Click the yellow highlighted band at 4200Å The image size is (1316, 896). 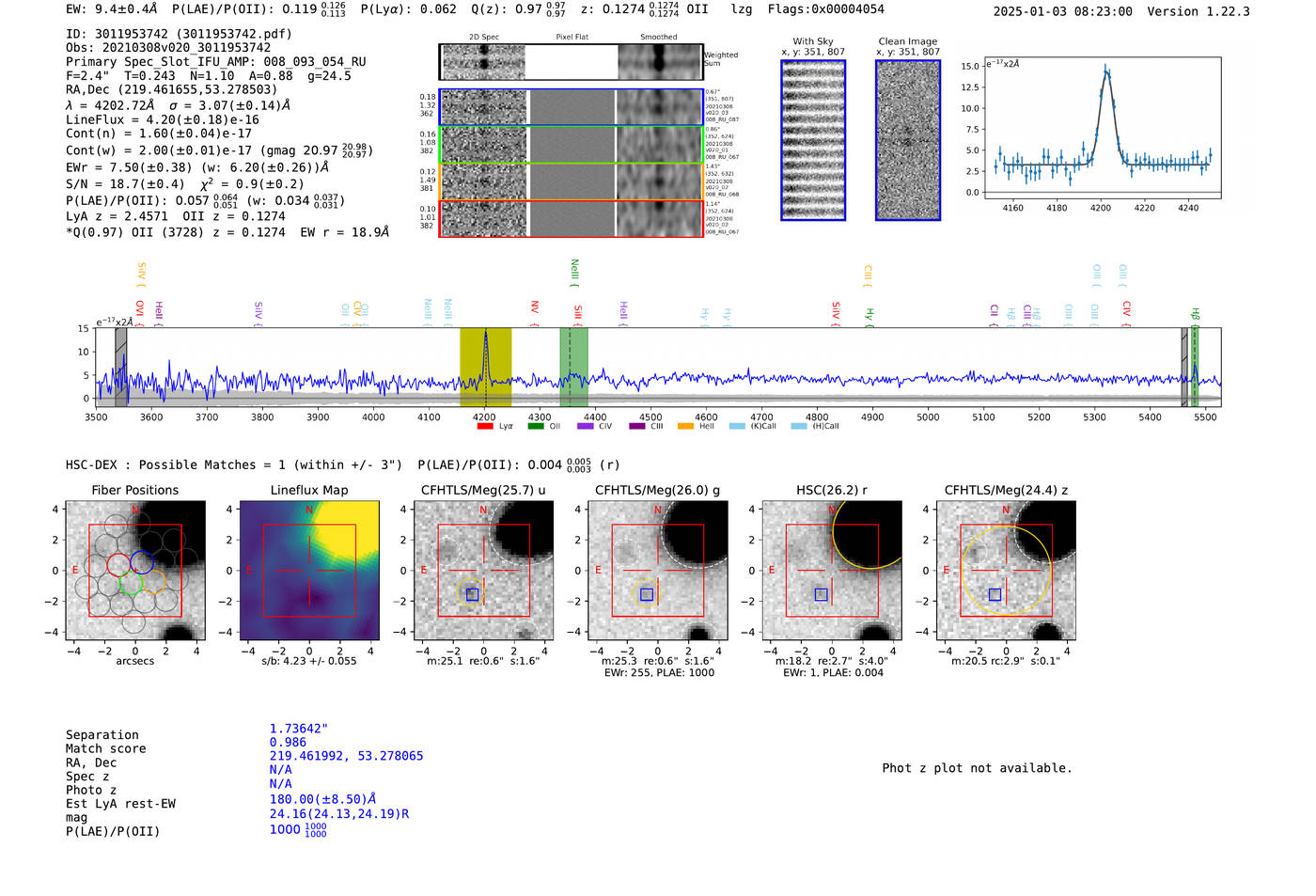point(485,367)
